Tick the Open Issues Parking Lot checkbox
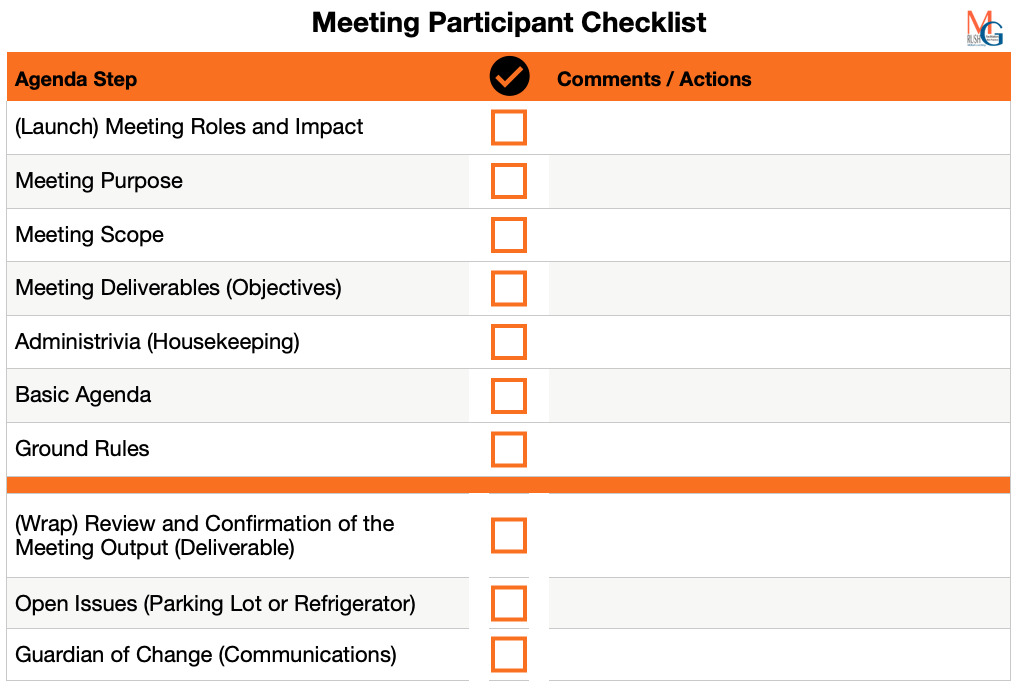This screenshot has height=687, width=1017. (x=508, y=603)
